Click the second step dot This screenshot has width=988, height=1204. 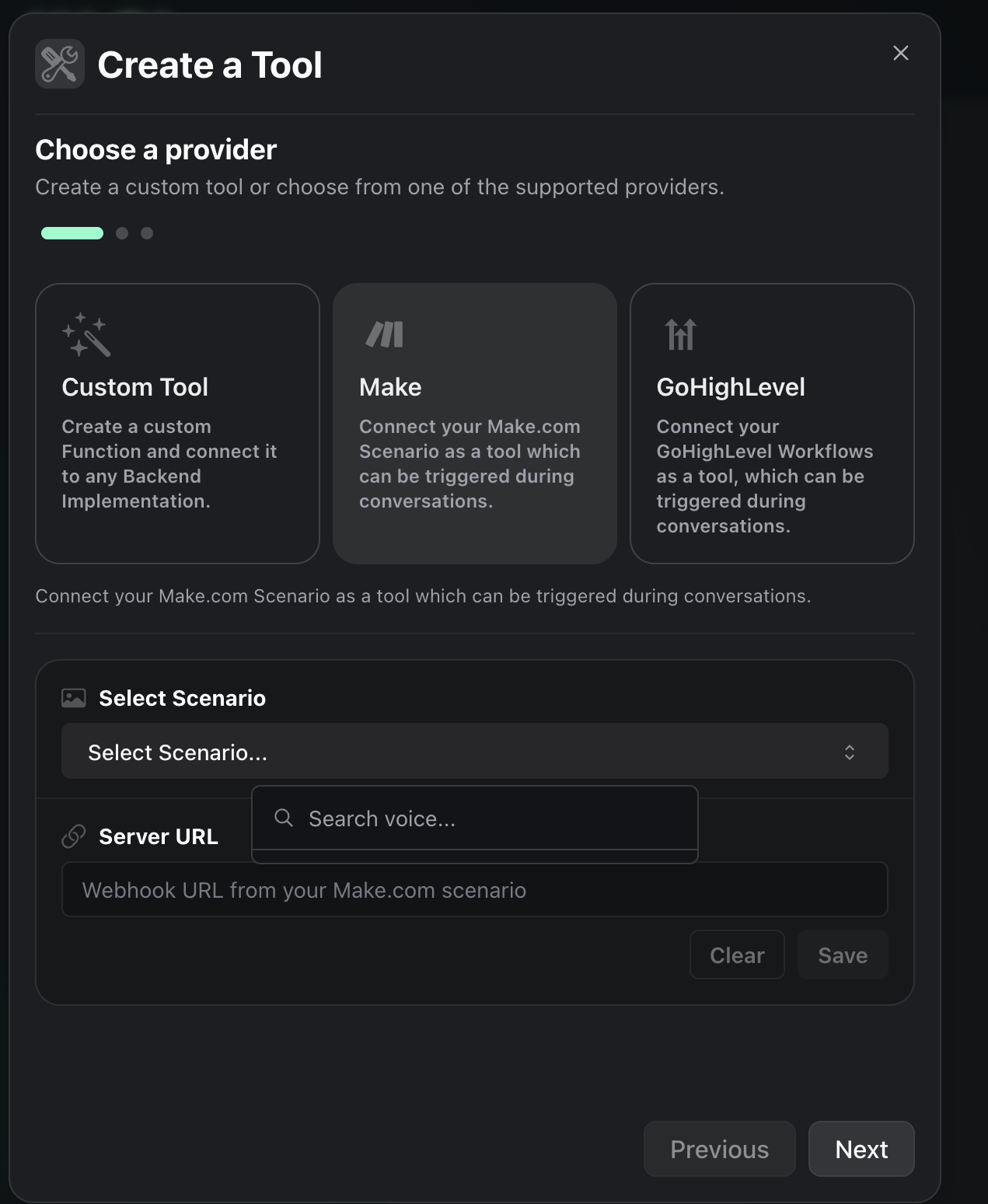[122, 232]
